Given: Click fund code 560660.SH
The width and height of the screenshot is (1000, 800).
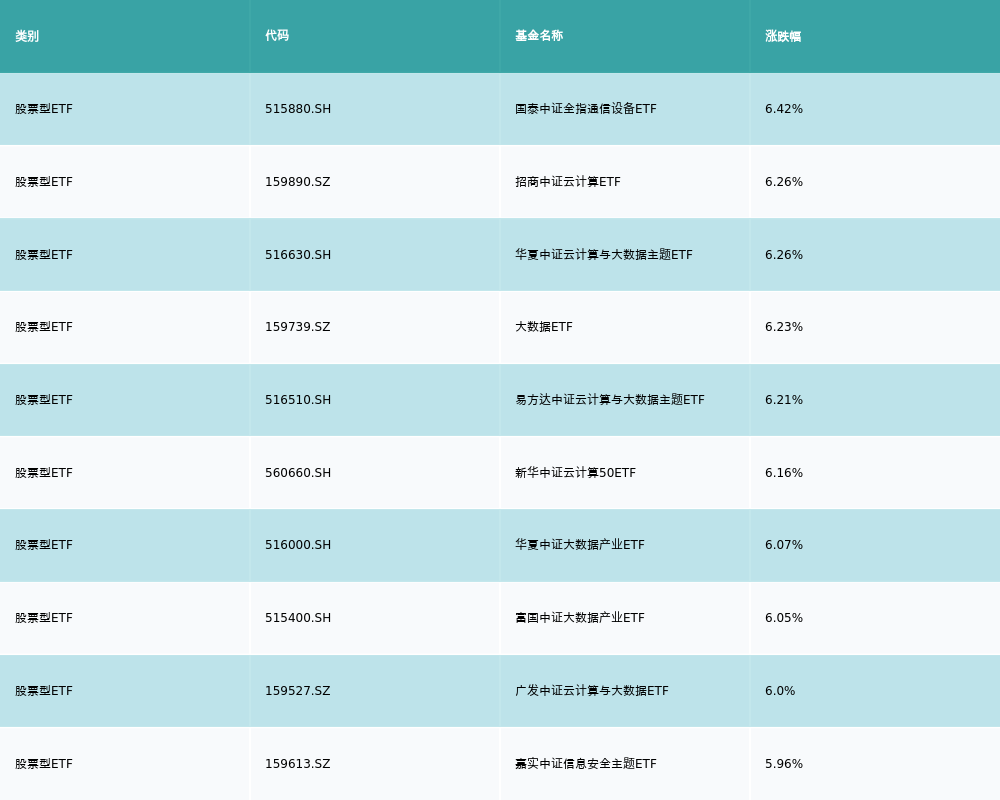Looking at the screenshot, I should tap(298, 473).
